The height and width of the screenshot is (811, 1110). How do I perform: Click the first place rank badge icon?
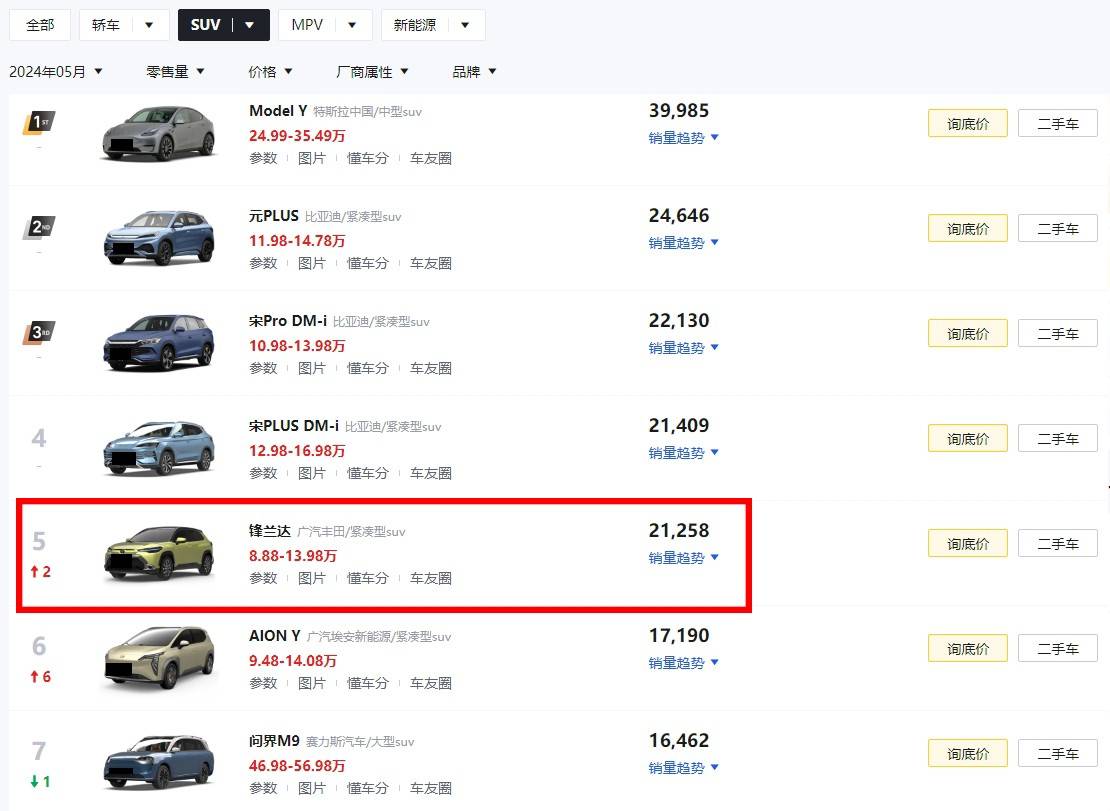point(39,123)
